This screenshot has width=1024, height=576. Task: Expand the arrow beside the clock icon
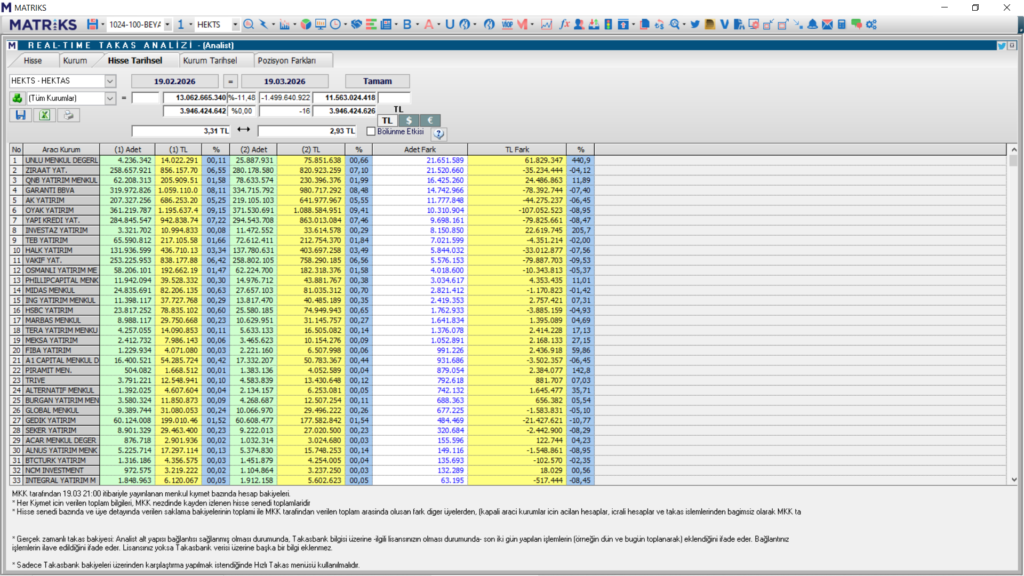pyautogui.click(x=345, y=25)
